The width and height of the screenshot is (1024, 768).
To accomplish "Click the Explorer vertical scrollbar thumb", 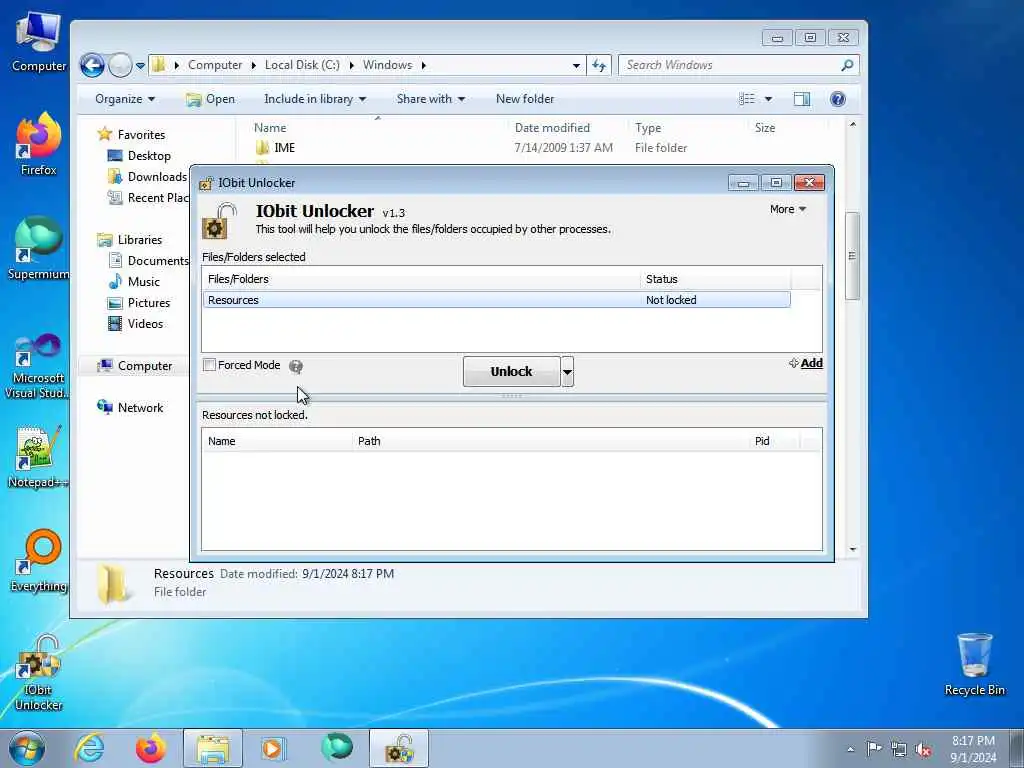I will [x=852, y=256].
